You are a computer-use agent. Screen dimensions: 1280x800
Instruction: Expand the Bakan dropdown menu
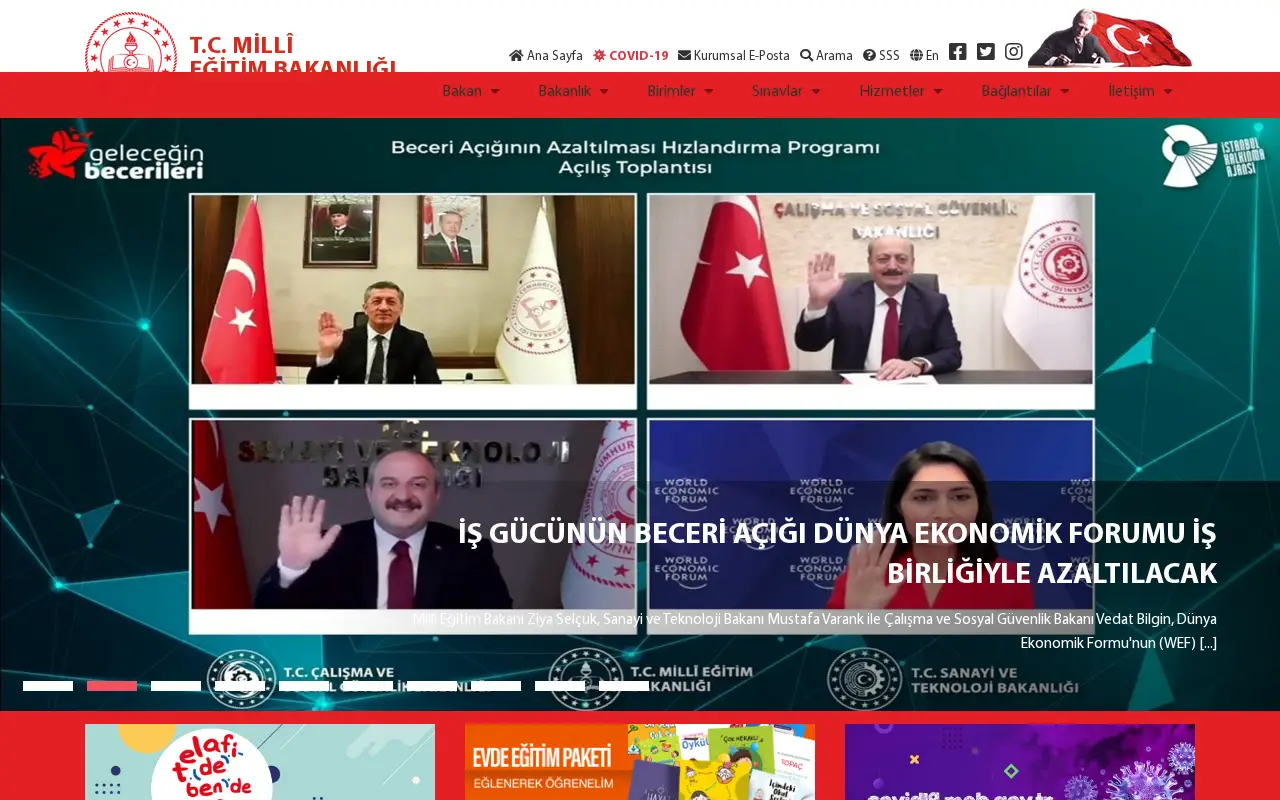pos(471,91)
